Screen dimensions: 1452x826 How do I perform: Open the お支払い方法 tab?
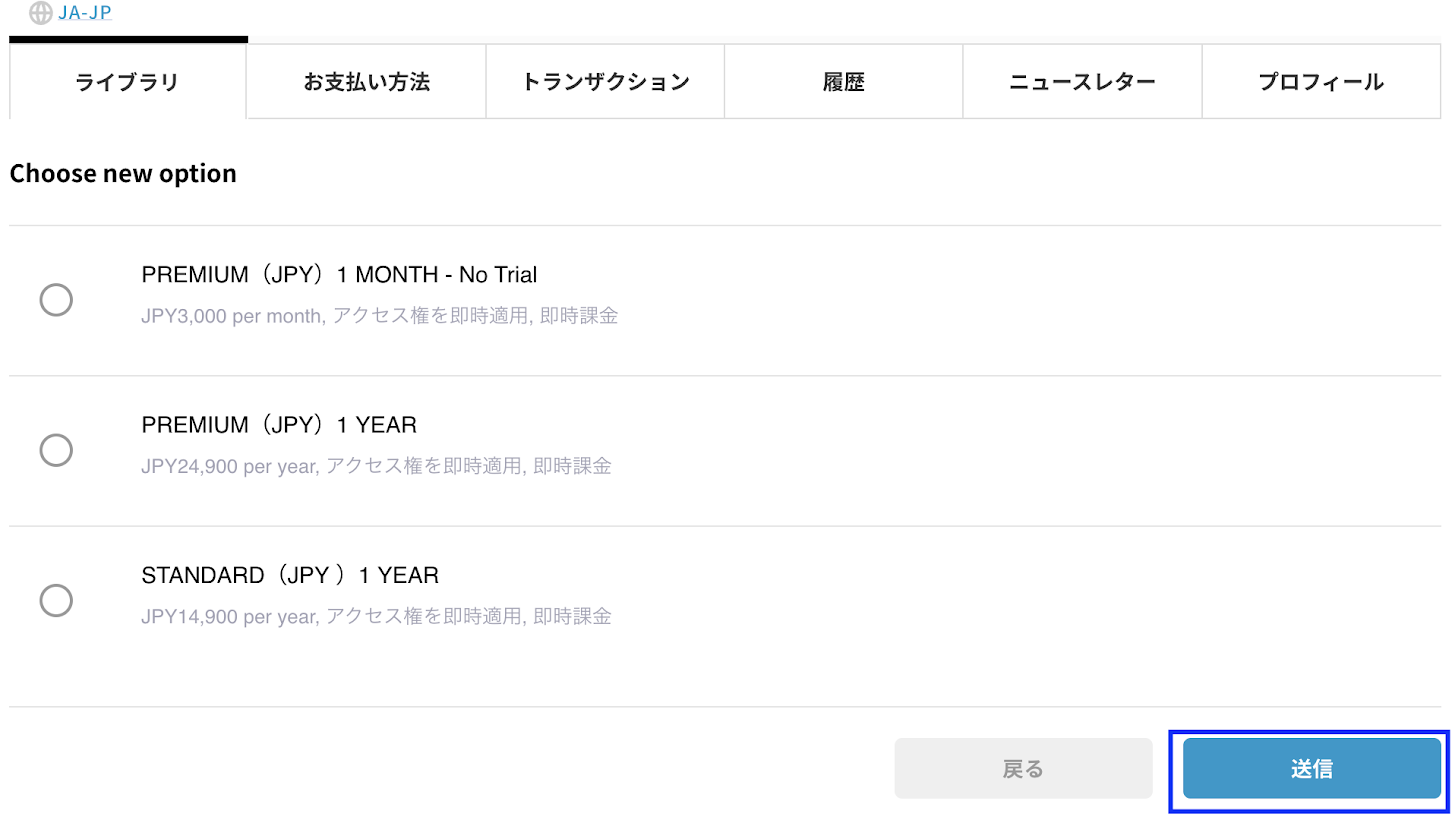[x=366, y=82]
